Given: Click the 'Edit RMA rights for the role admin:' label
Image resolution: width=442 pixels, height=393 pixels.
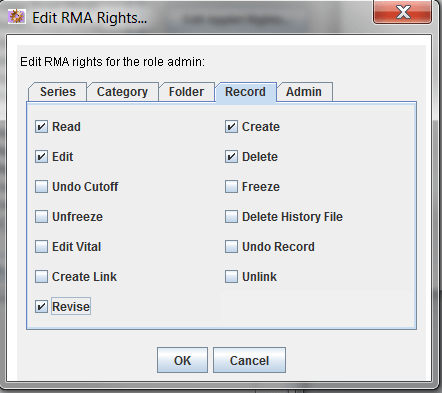Looking at the screenshot, I should (113, 62).
